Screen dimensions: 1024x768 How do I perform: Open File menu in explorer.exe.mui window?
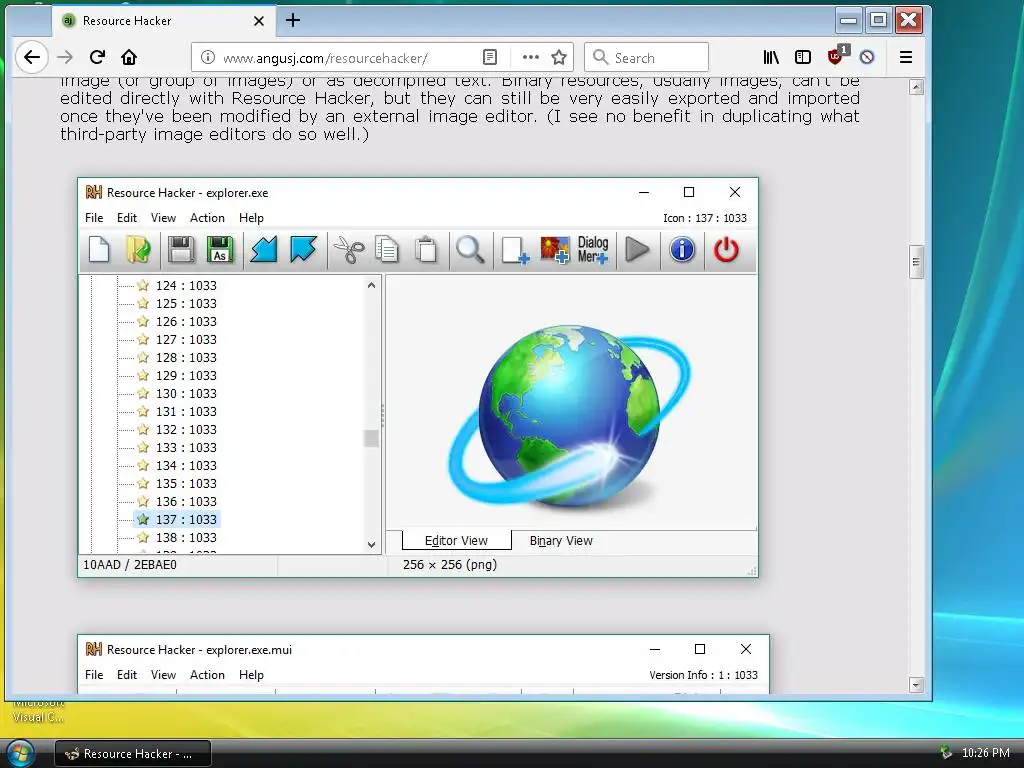point(94,675)
